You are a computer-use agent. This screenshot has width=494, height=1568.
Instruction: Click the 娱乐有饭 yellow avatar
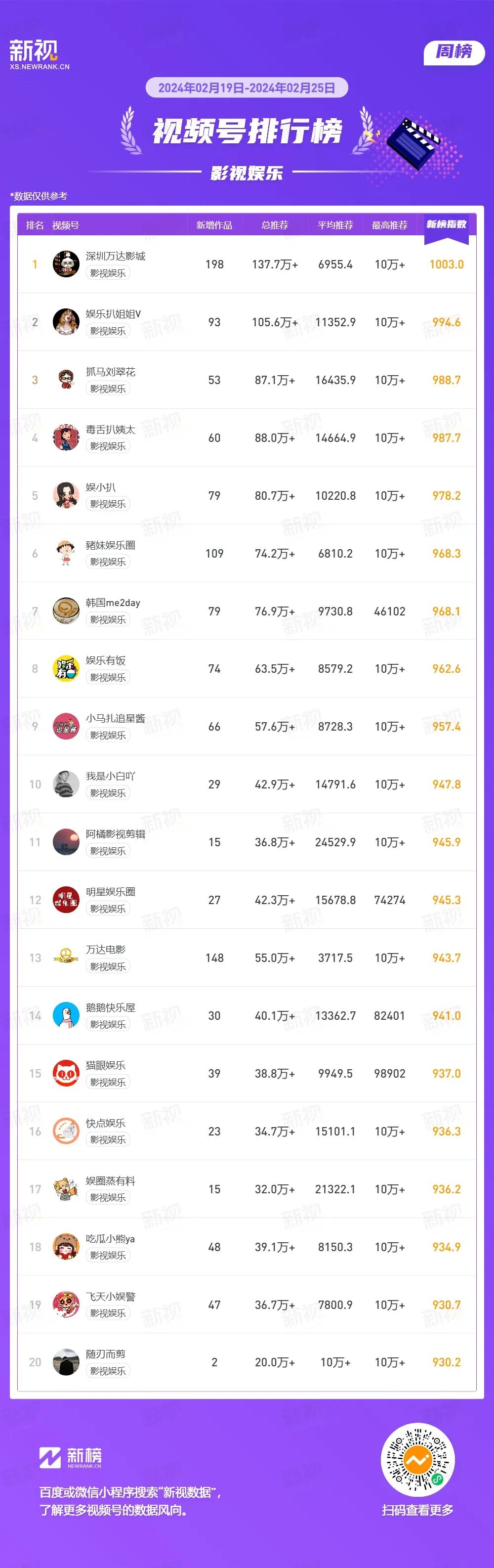tap(66, 669)
